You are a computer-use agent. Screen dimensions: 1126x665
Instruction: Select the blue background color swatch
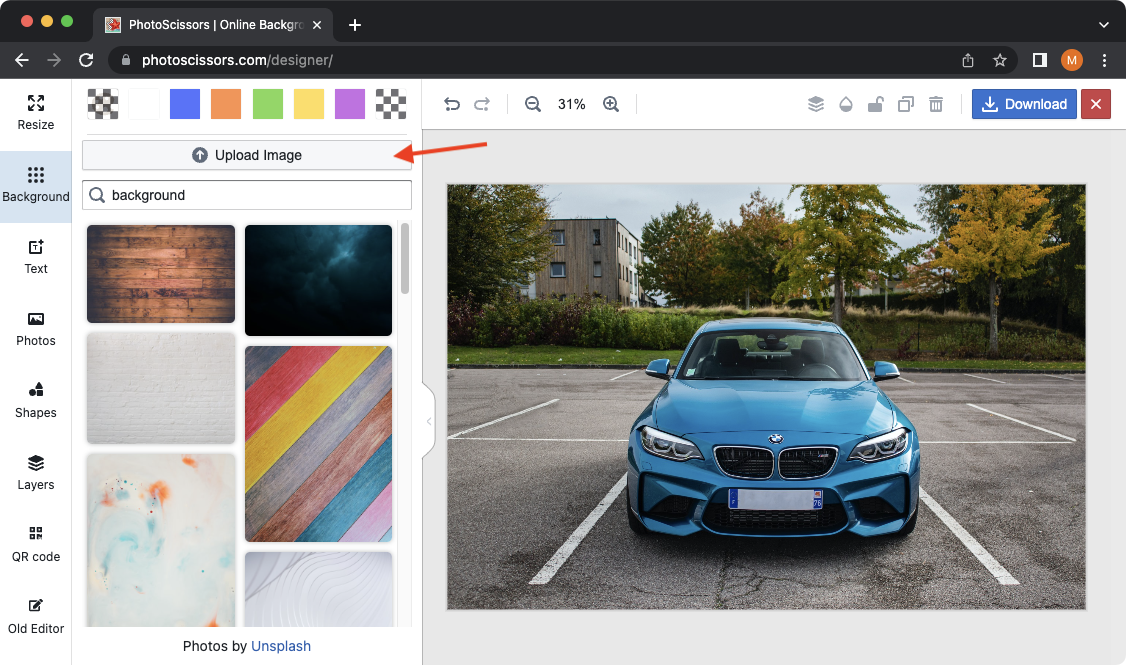[185, 104]
